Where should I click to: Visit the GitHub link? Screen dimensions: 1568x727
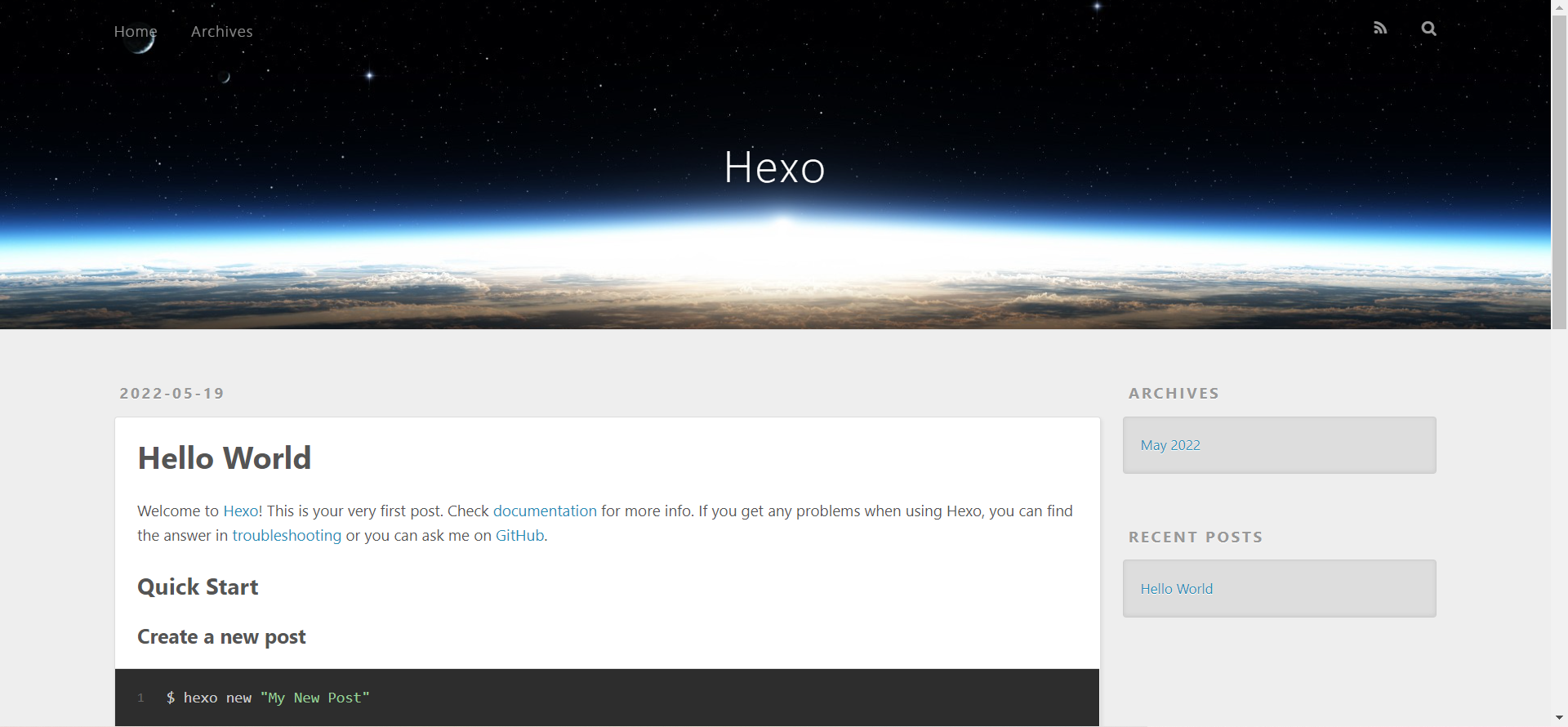[519, 535]
